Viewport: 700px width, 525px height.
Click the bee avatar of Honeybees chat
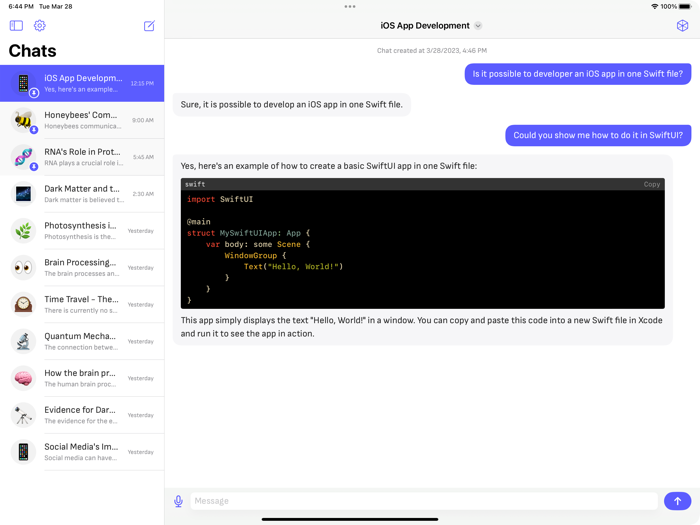click(x=23, y=120)
